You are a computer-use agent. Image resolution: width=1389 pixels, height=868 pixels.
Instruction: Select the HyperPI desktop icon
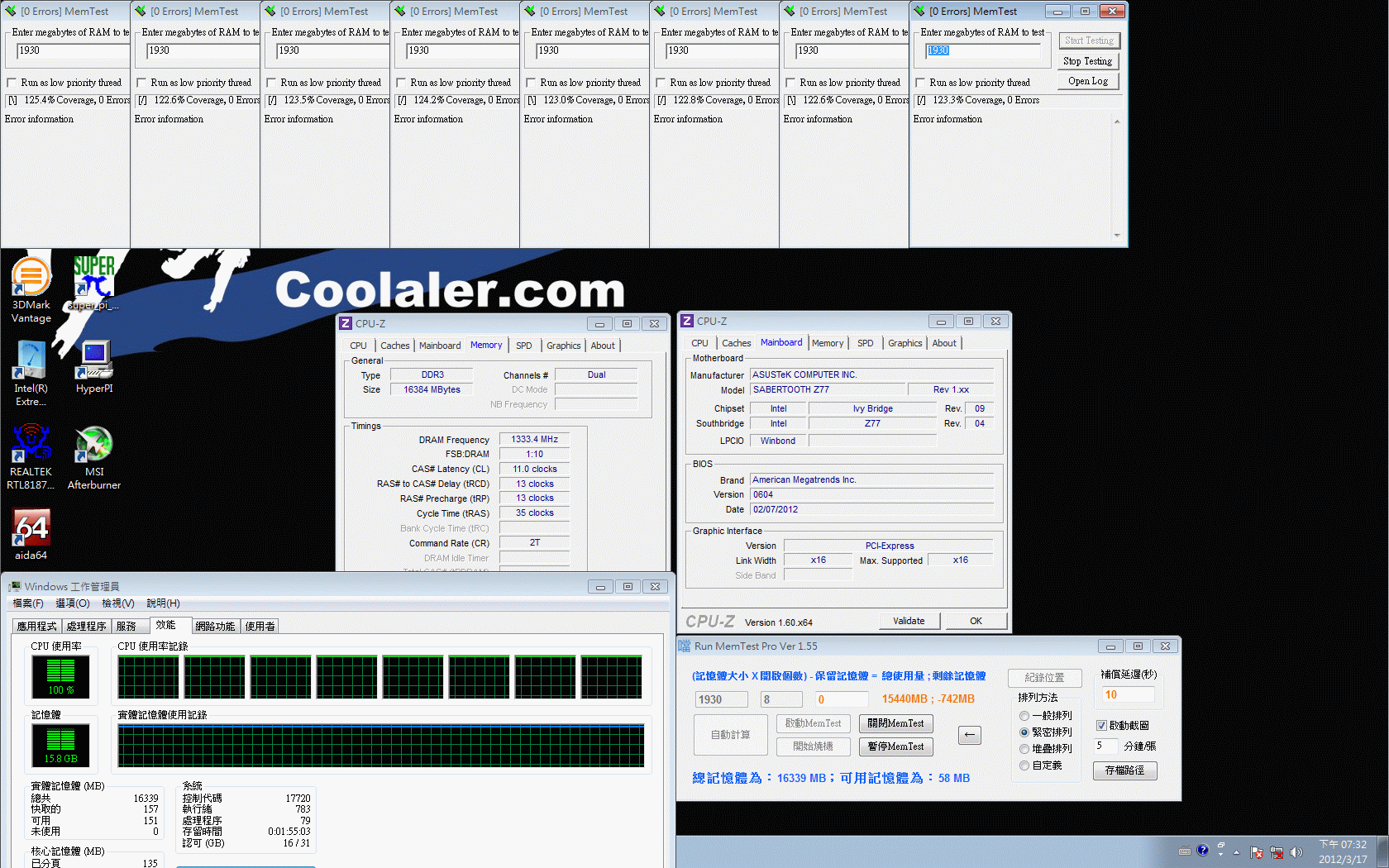[94, 368]
